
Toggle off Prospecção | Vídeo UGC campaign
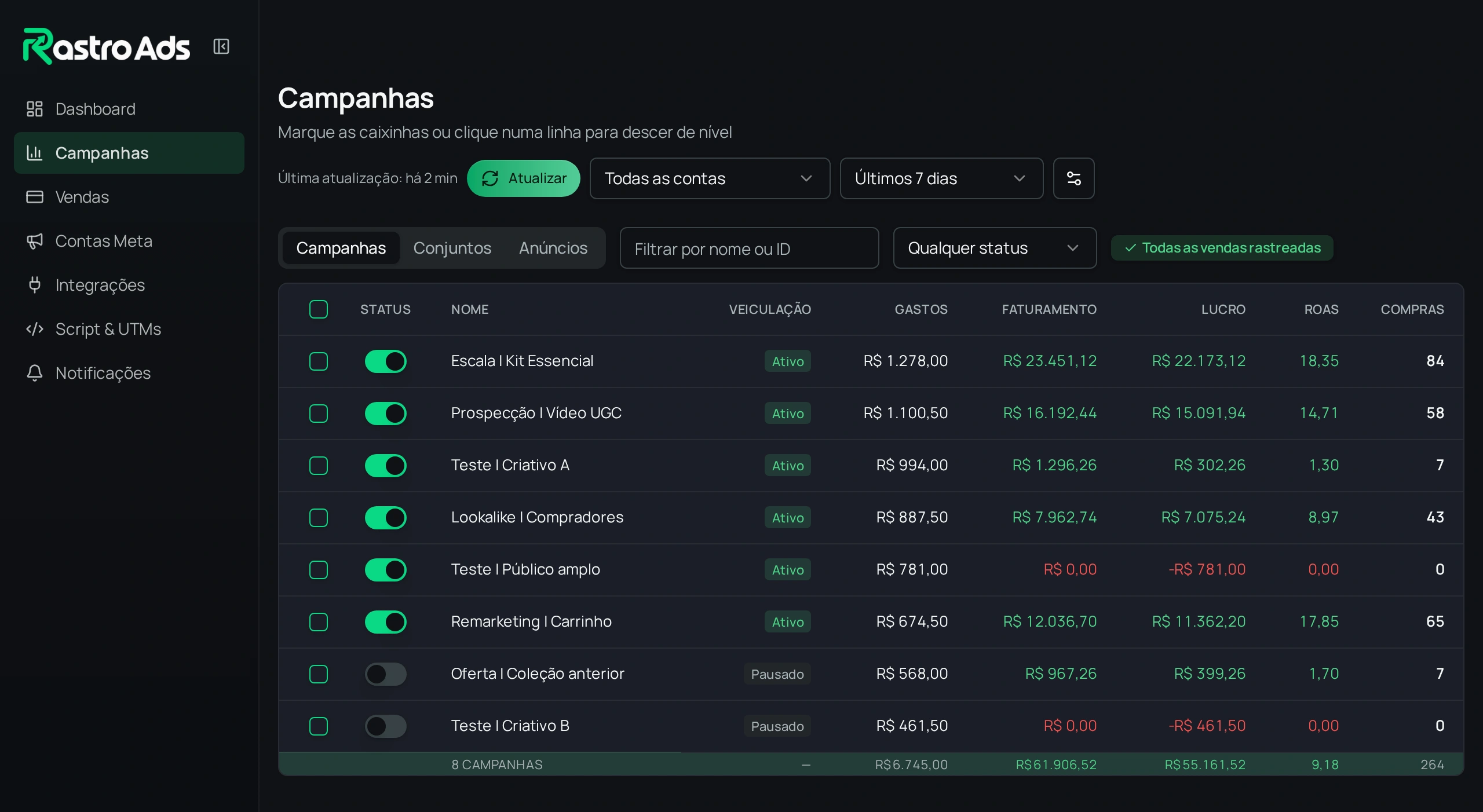386,414
